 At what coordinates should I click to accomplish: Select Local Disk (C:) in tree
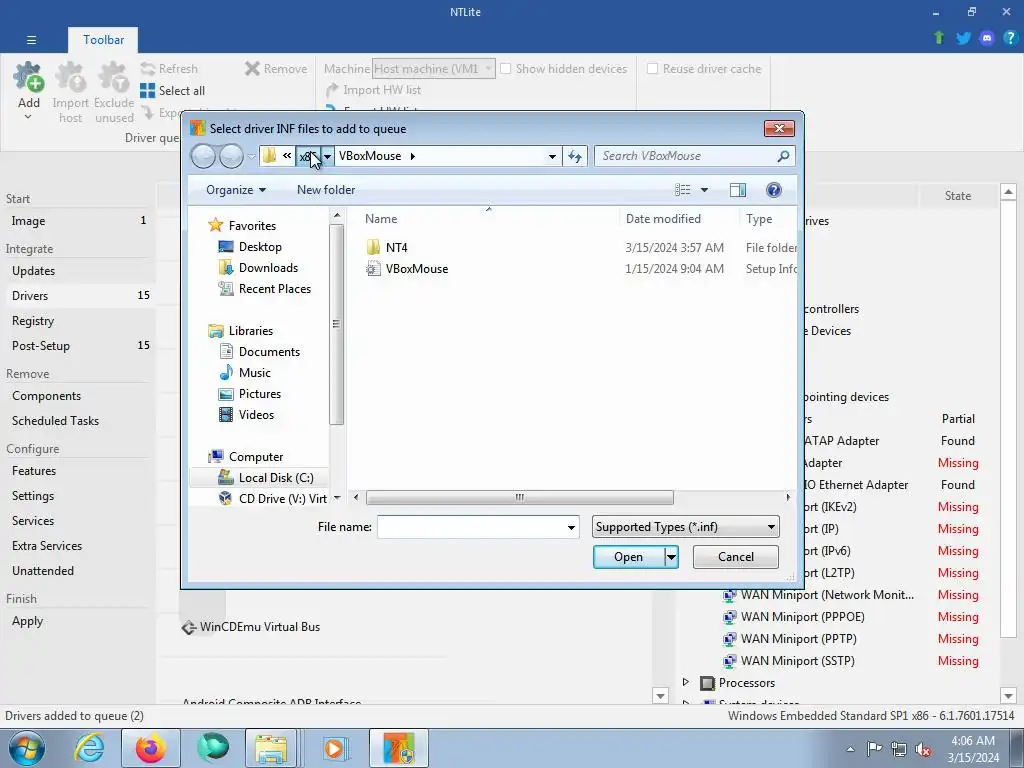pos(276,478)
